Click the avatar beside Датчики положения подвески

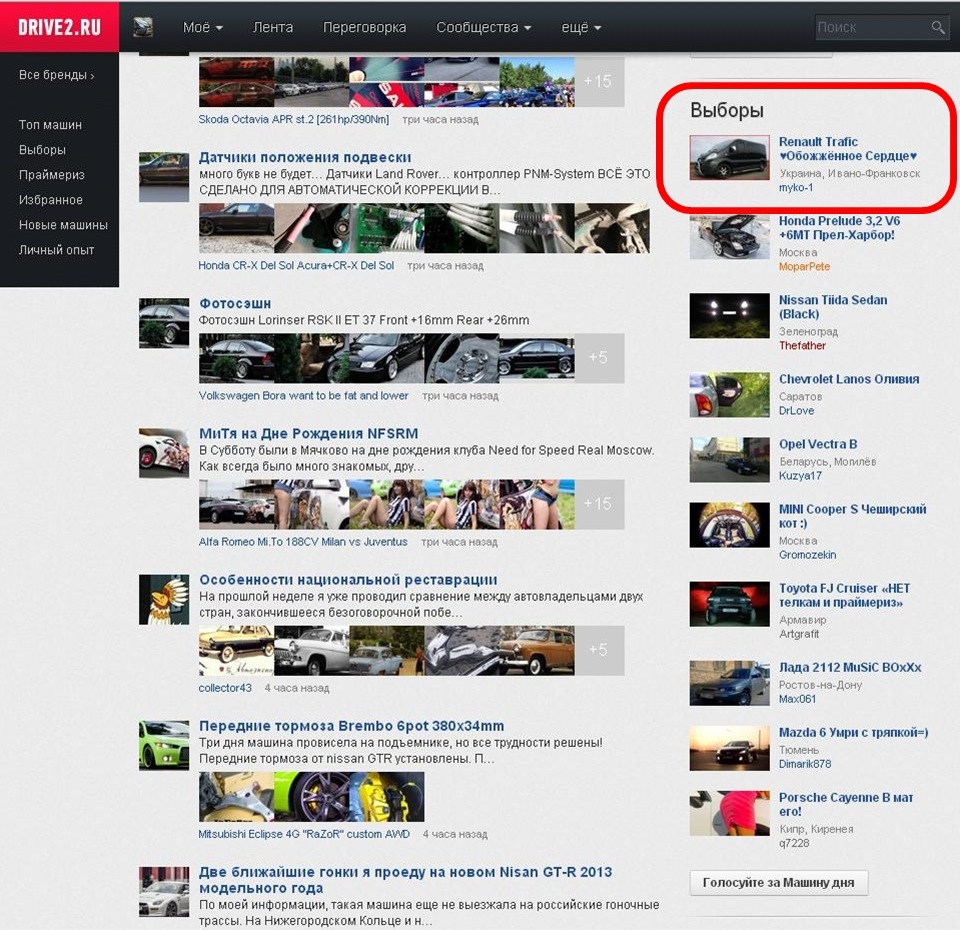click(164, 177)
